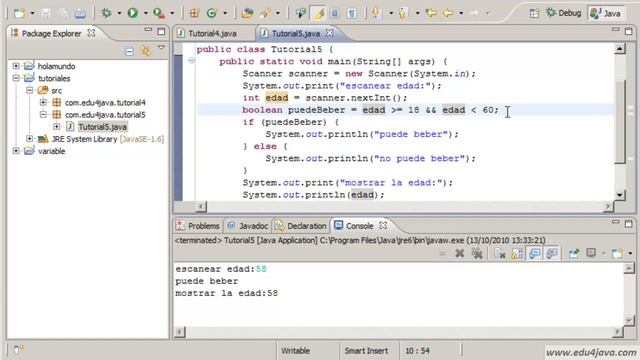The image size is (640, 360).
Task: Toggle Show Console on Standard Out
Action: click(x=534, y=253)
